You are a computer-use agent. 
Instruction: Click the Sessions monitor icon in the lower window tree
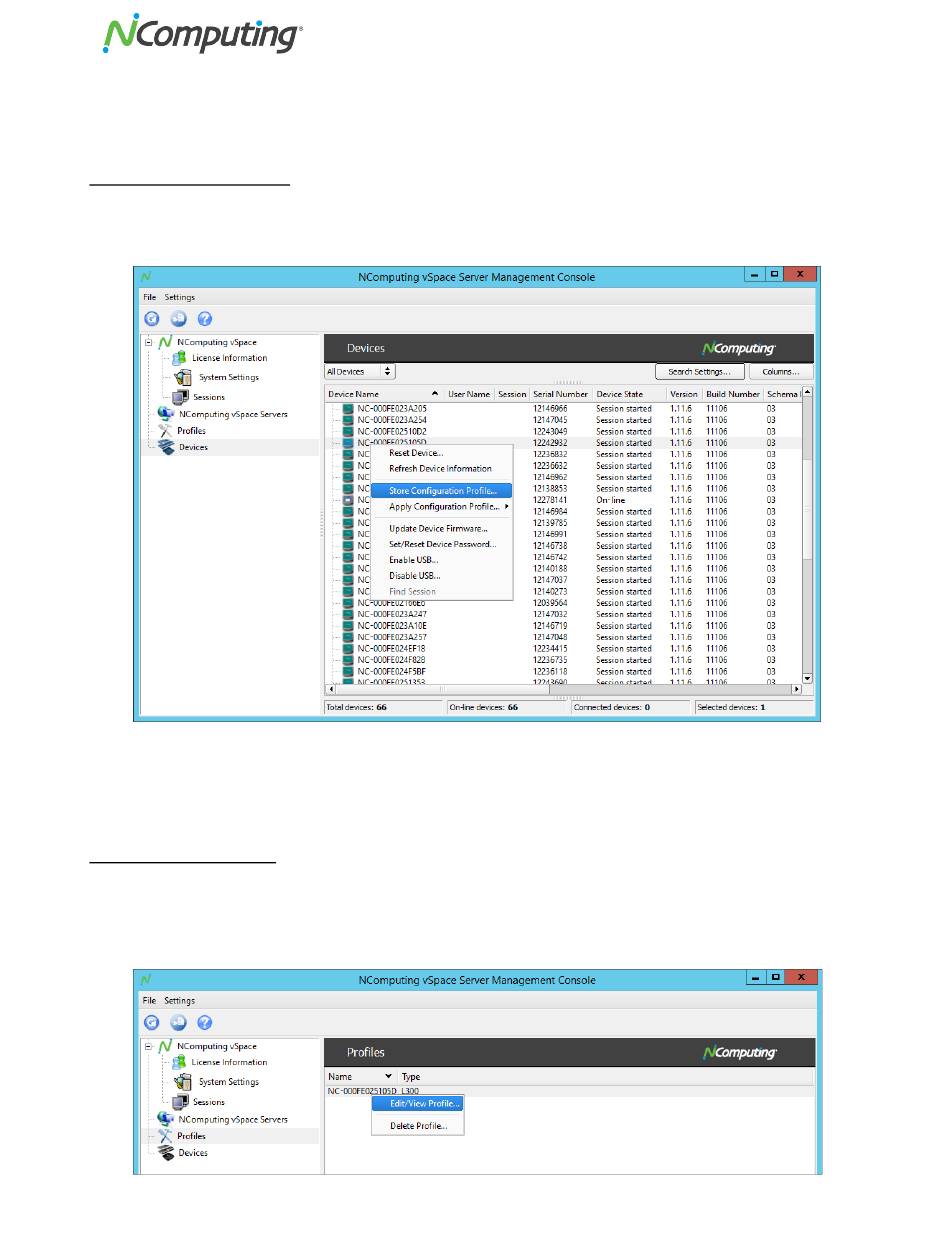[x=180, y=1101]
